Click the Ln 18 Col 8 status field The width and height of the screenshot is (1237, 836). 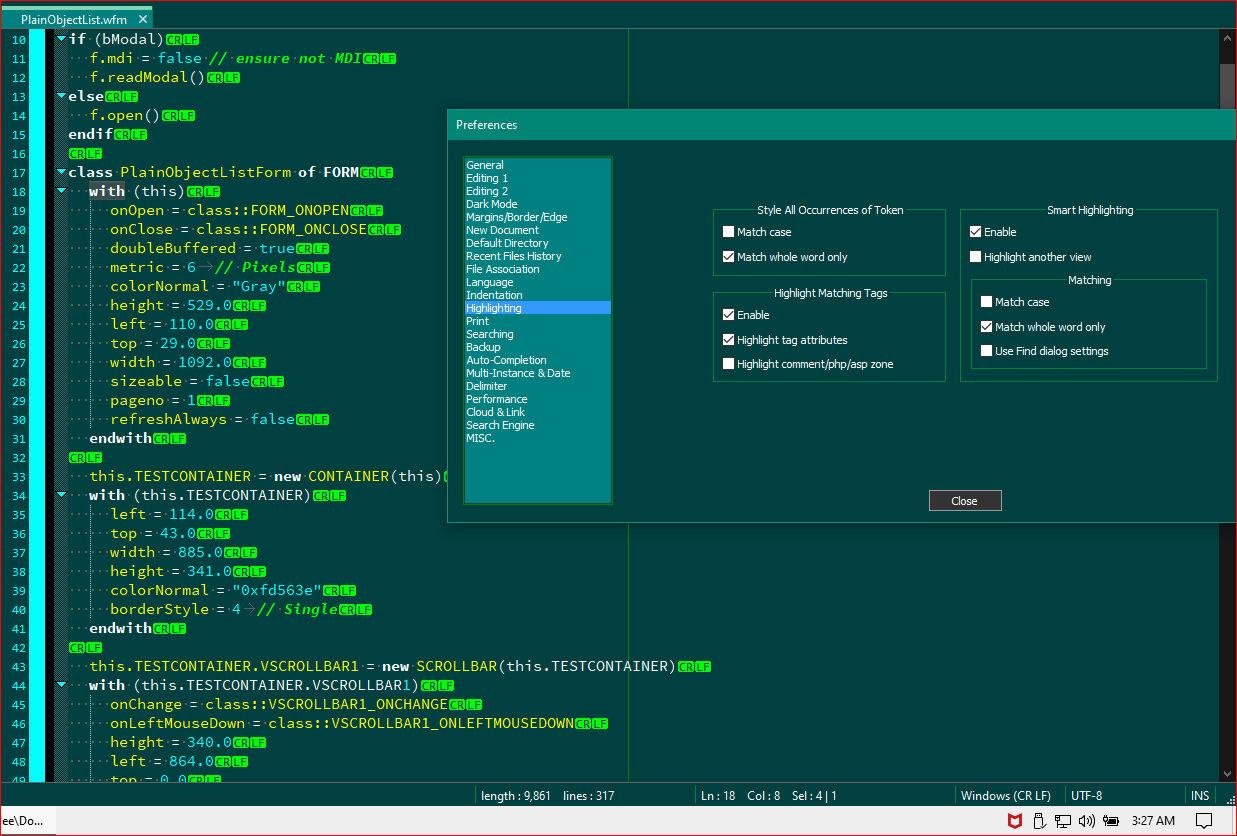769,796
